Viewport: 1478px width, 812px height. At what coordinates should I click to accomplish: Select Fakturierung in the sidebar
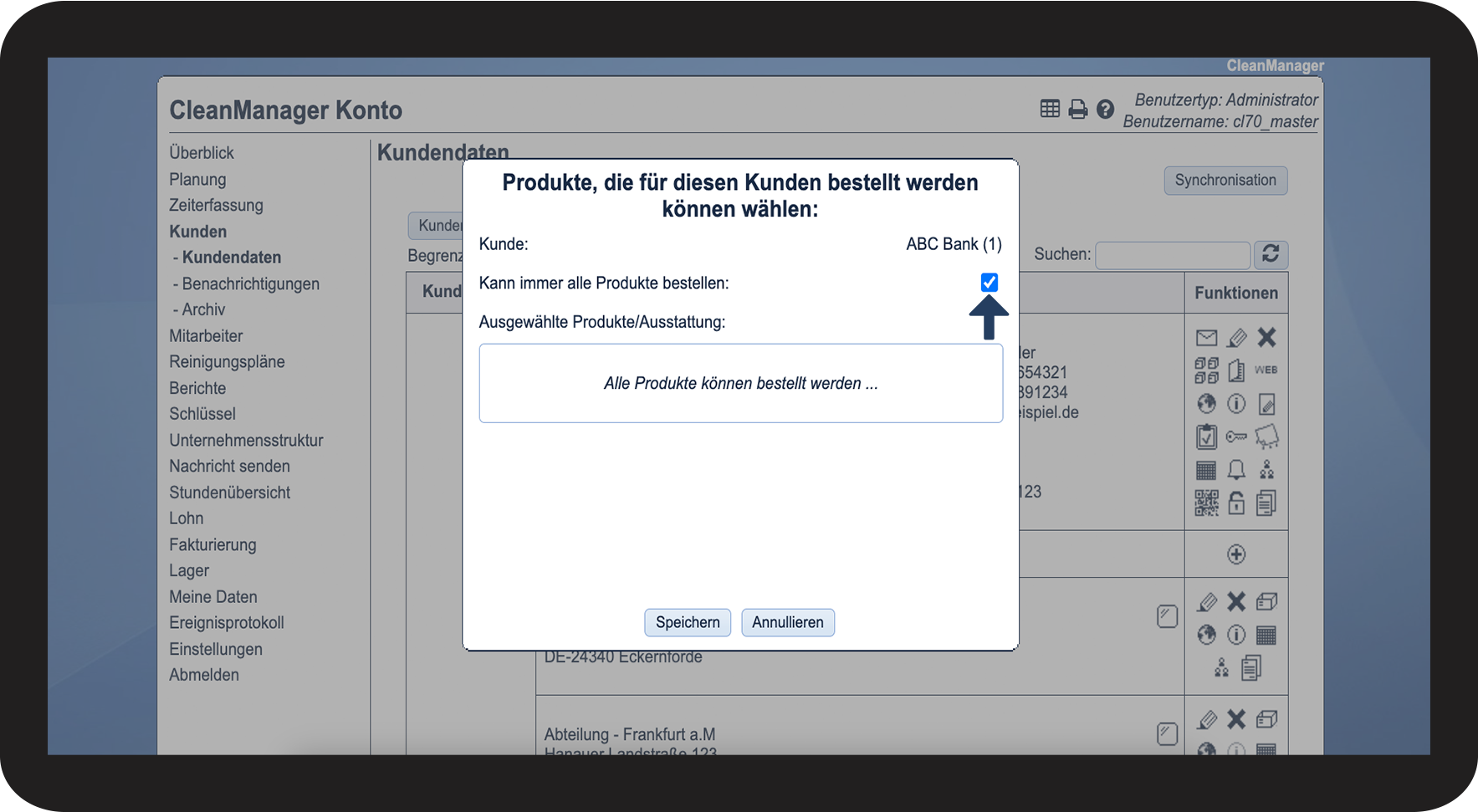(212, 545)
